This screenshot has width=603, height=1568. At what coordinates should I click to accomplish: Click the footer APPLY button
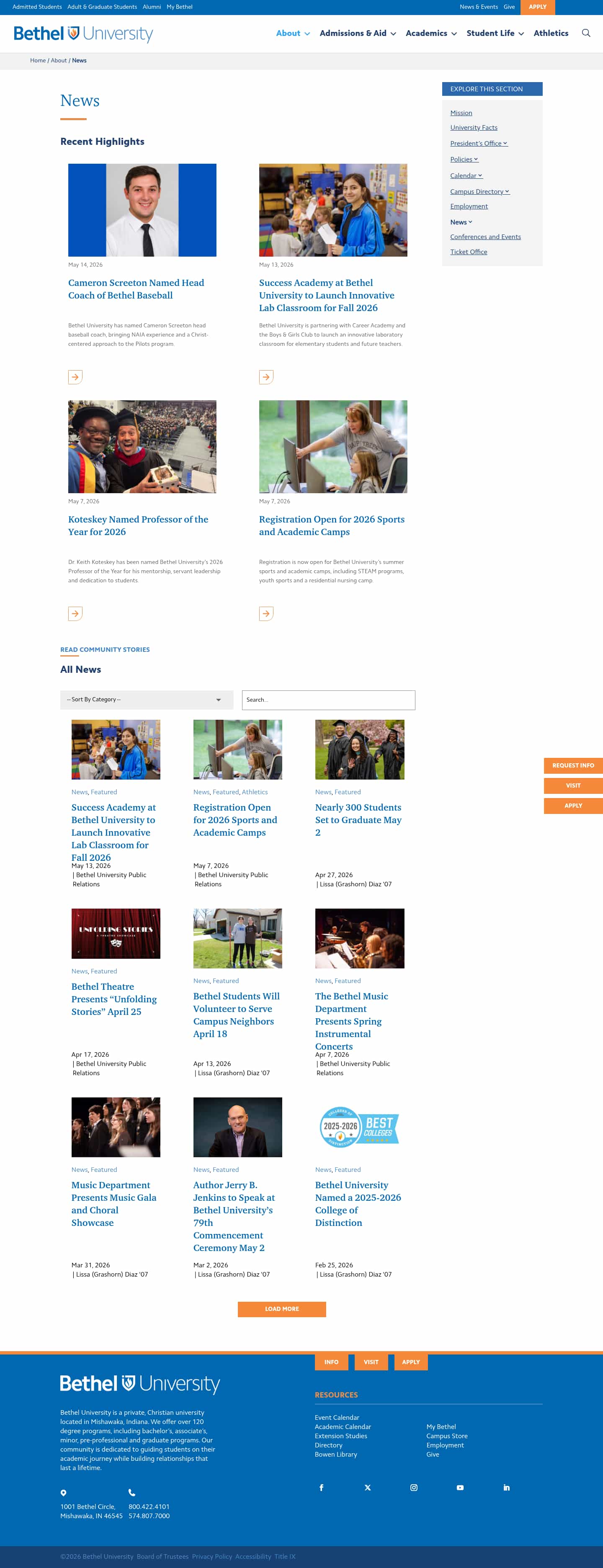411,1362
